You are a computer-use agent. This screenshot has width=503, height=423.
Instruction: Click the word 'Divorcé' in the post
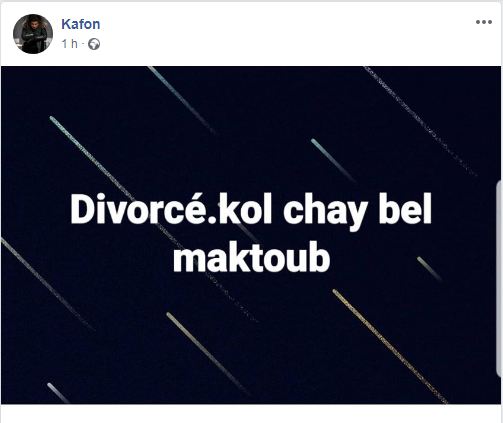click(141, 210)
